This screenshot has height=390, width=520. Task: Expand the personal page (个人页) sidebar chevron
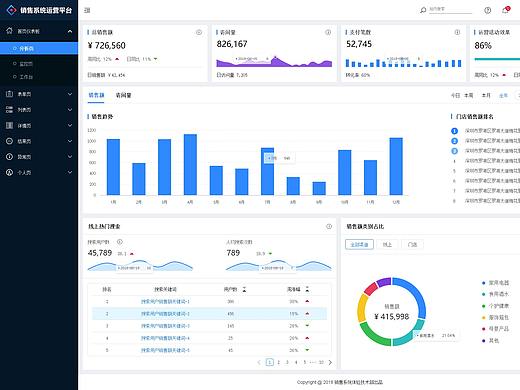click(70, 172)
